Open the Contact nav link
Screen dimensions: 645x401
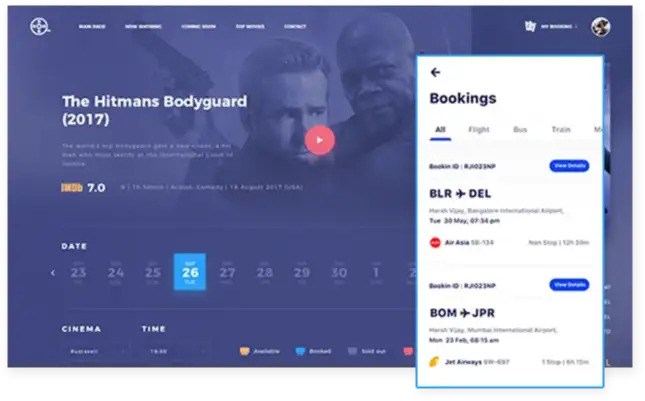(295, 26)
